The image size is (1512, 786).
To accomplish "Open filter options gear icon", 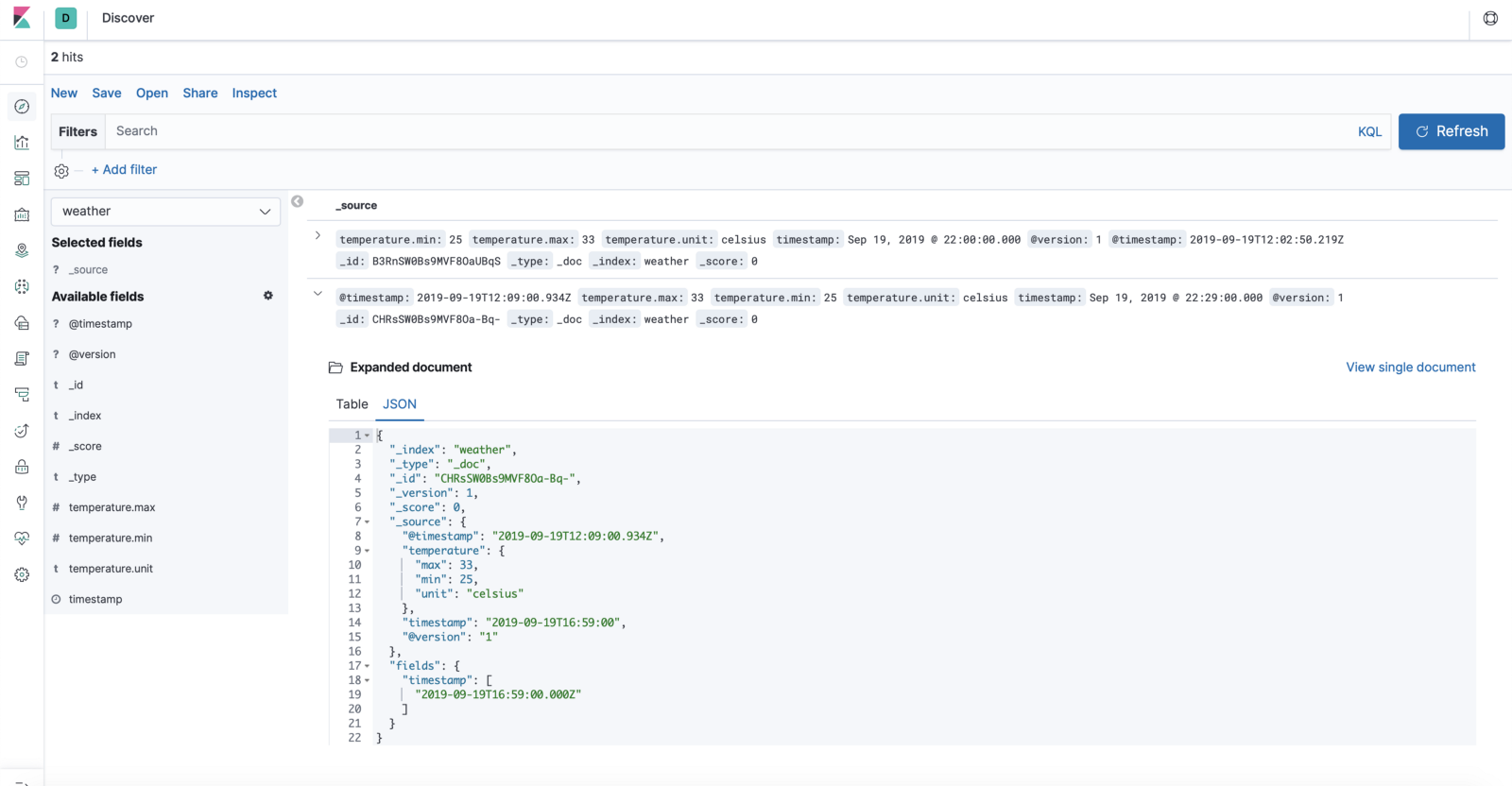I will [61, 171].
